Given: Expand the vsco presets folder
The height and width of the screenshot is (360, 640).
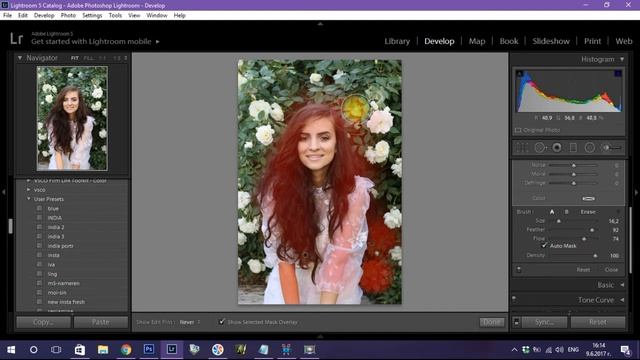Looking at the screenshot, I should (29, 190).
